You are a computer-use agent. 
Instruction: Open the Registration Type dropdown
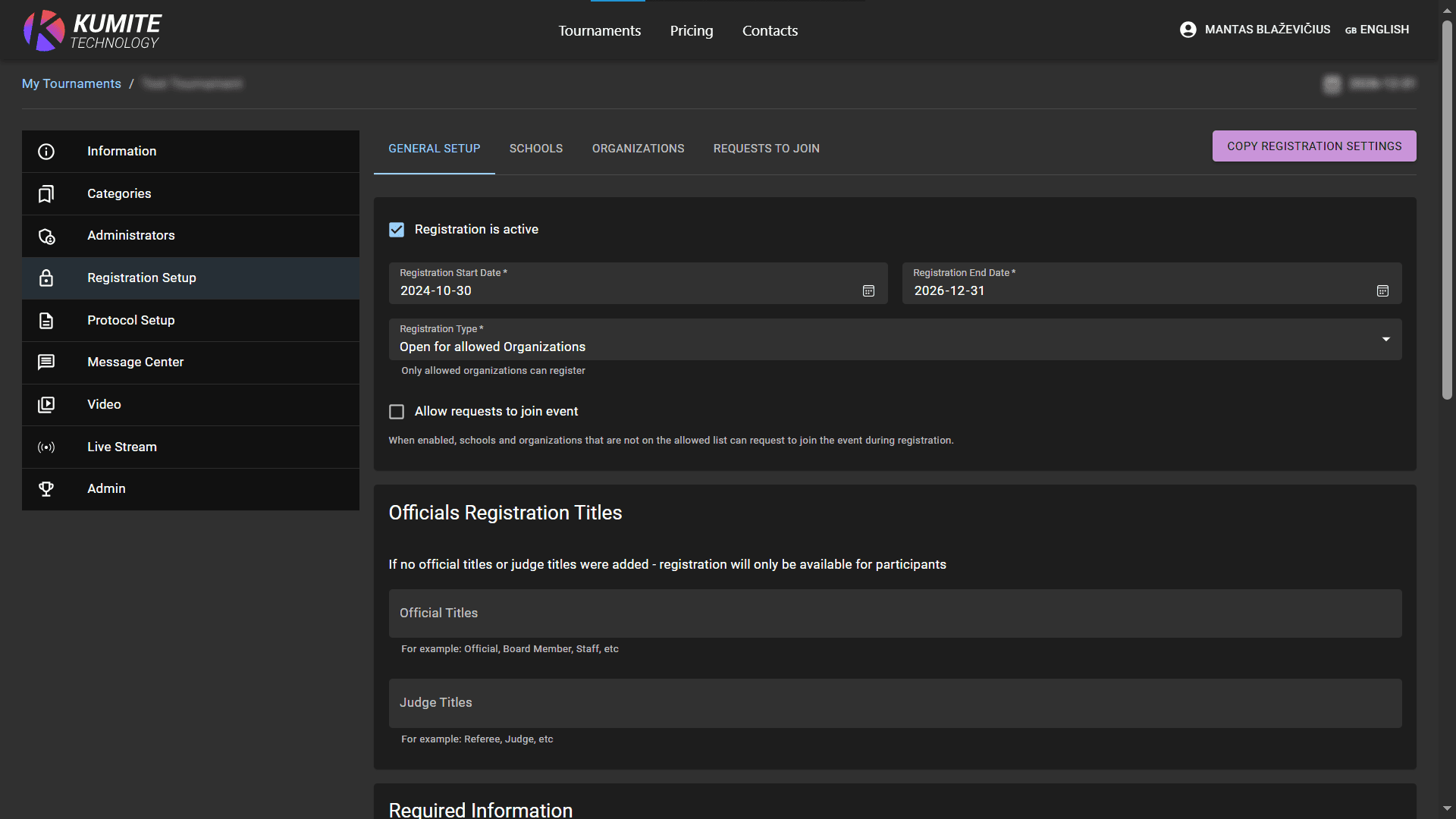point(1386,339)
